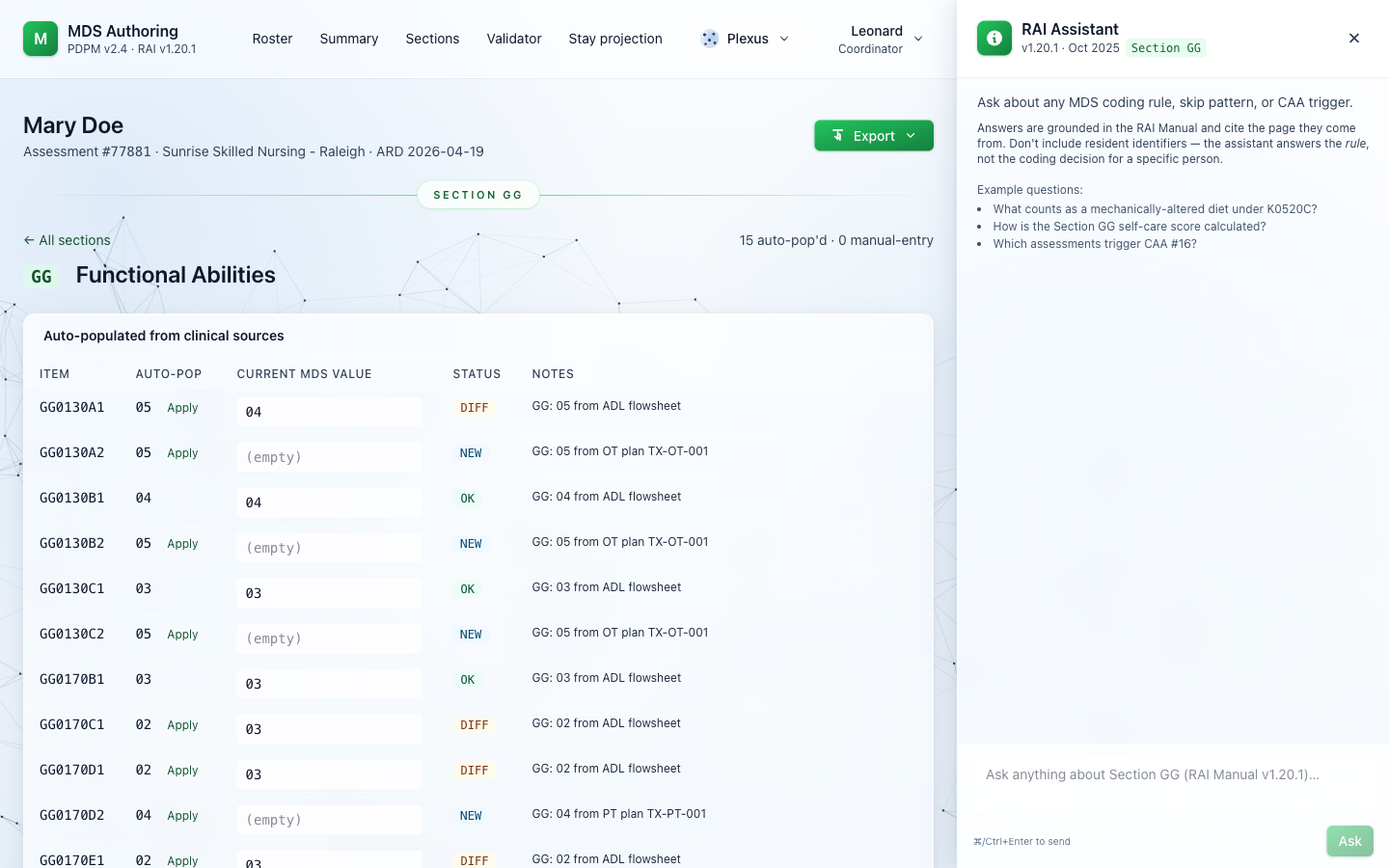
Task: Click the CURRENT MDS VALUE column header
Action: pos(305,374)
